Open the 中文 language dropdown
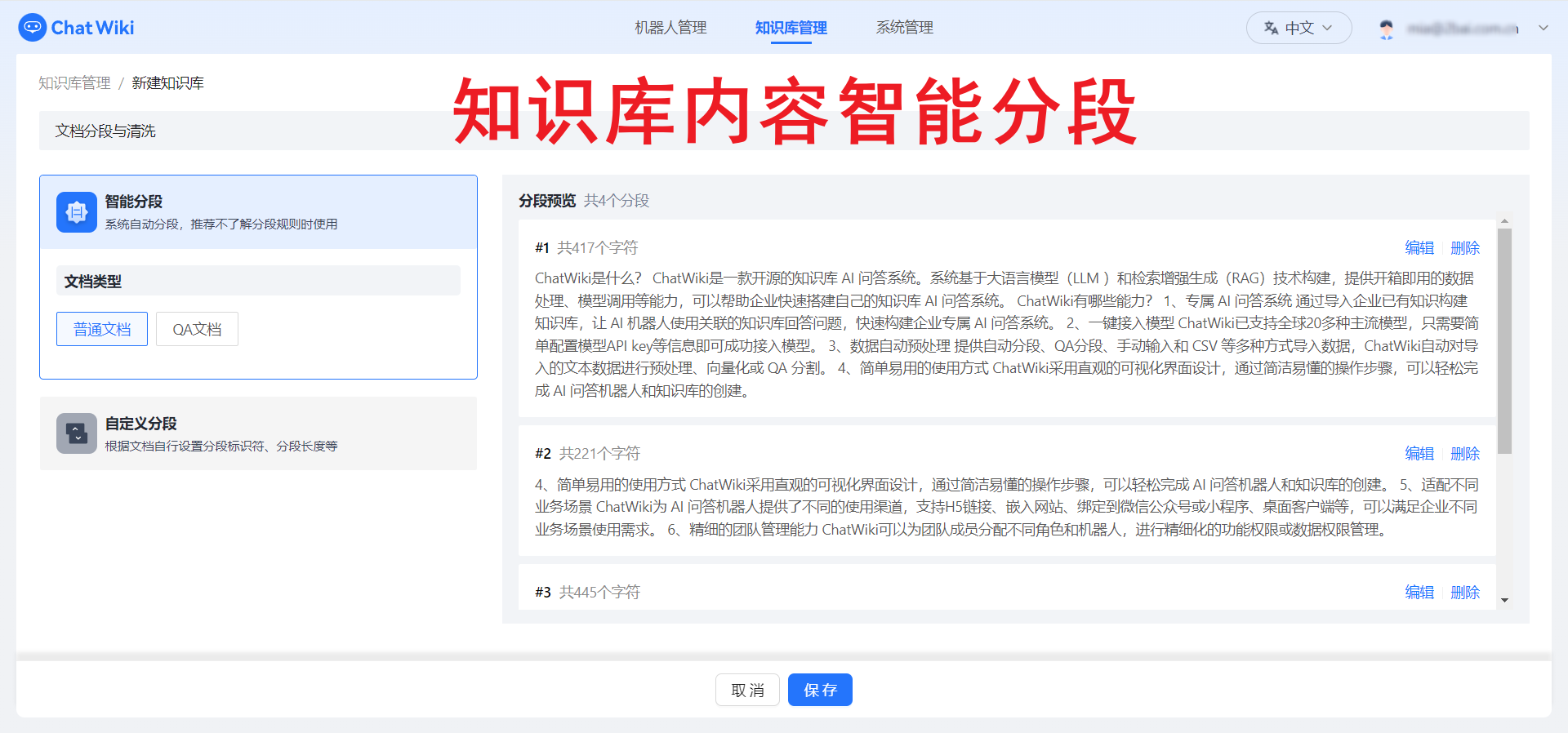1568x733 pixels. [1298, 28]
